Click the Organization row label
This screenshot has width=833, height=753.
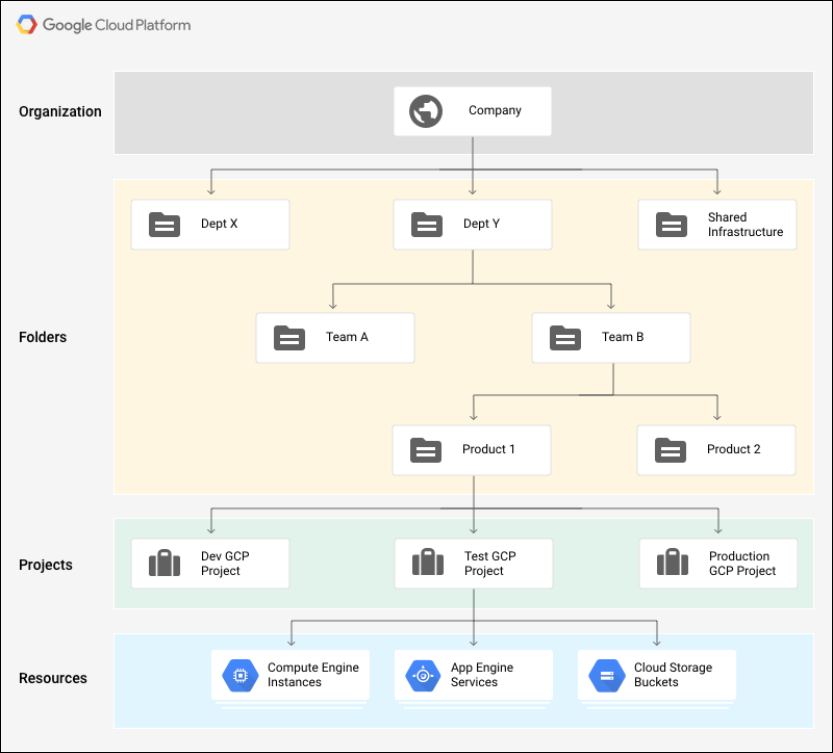click(x=60, y=112)
